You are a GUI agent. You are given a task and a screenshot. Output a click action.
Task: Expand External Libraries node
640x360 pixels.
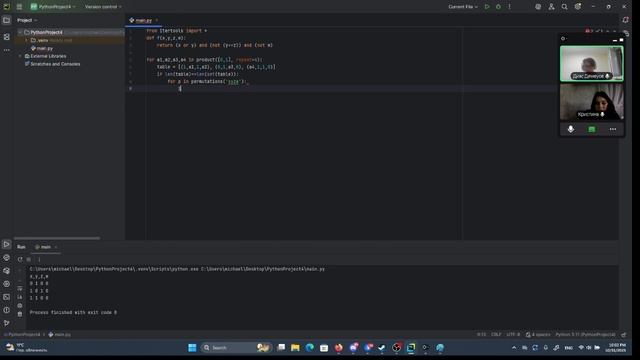[20, 56]
